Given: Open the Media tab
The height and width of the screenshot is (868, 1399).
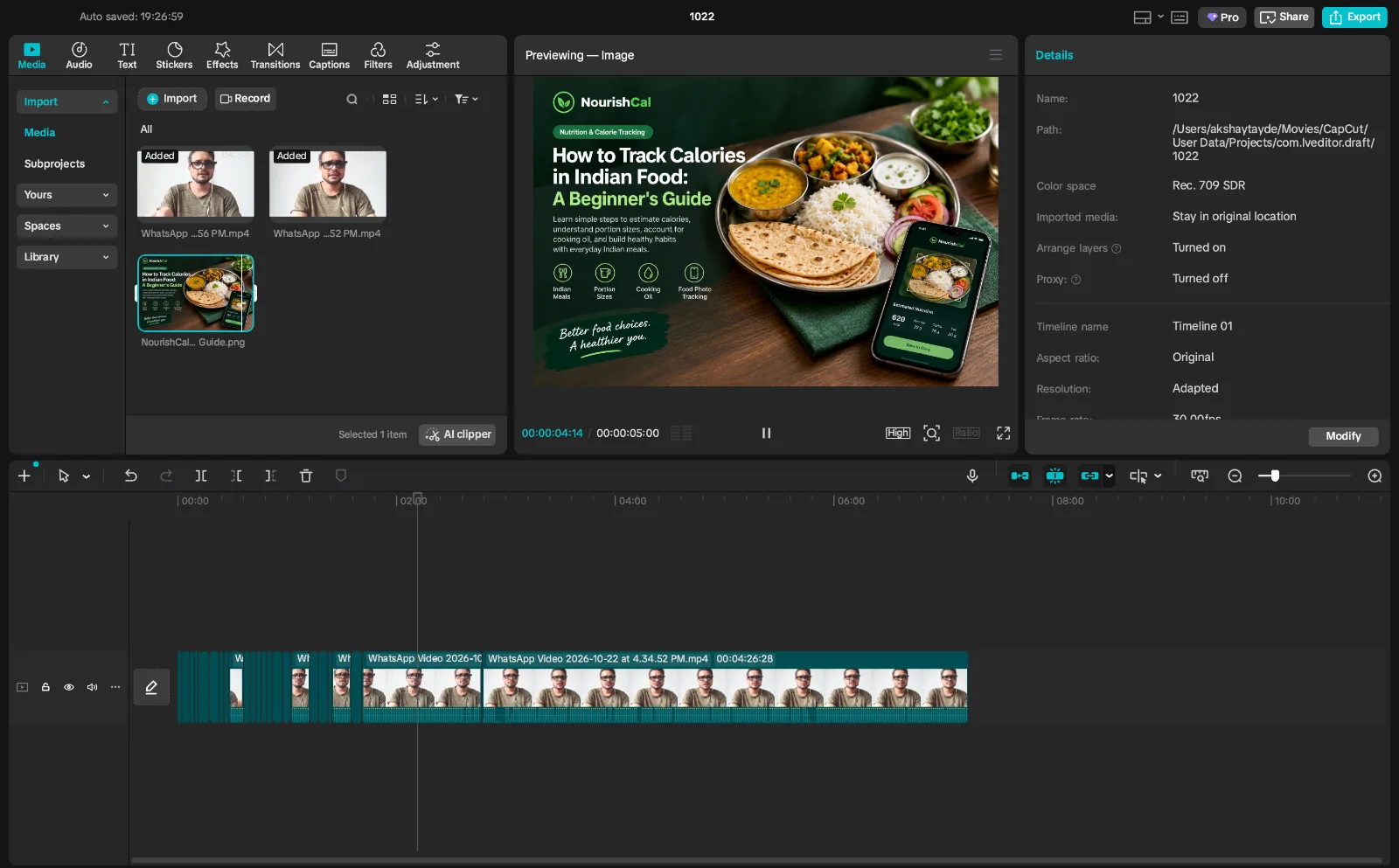Looking at the screenshot, I should click(31, 56).
